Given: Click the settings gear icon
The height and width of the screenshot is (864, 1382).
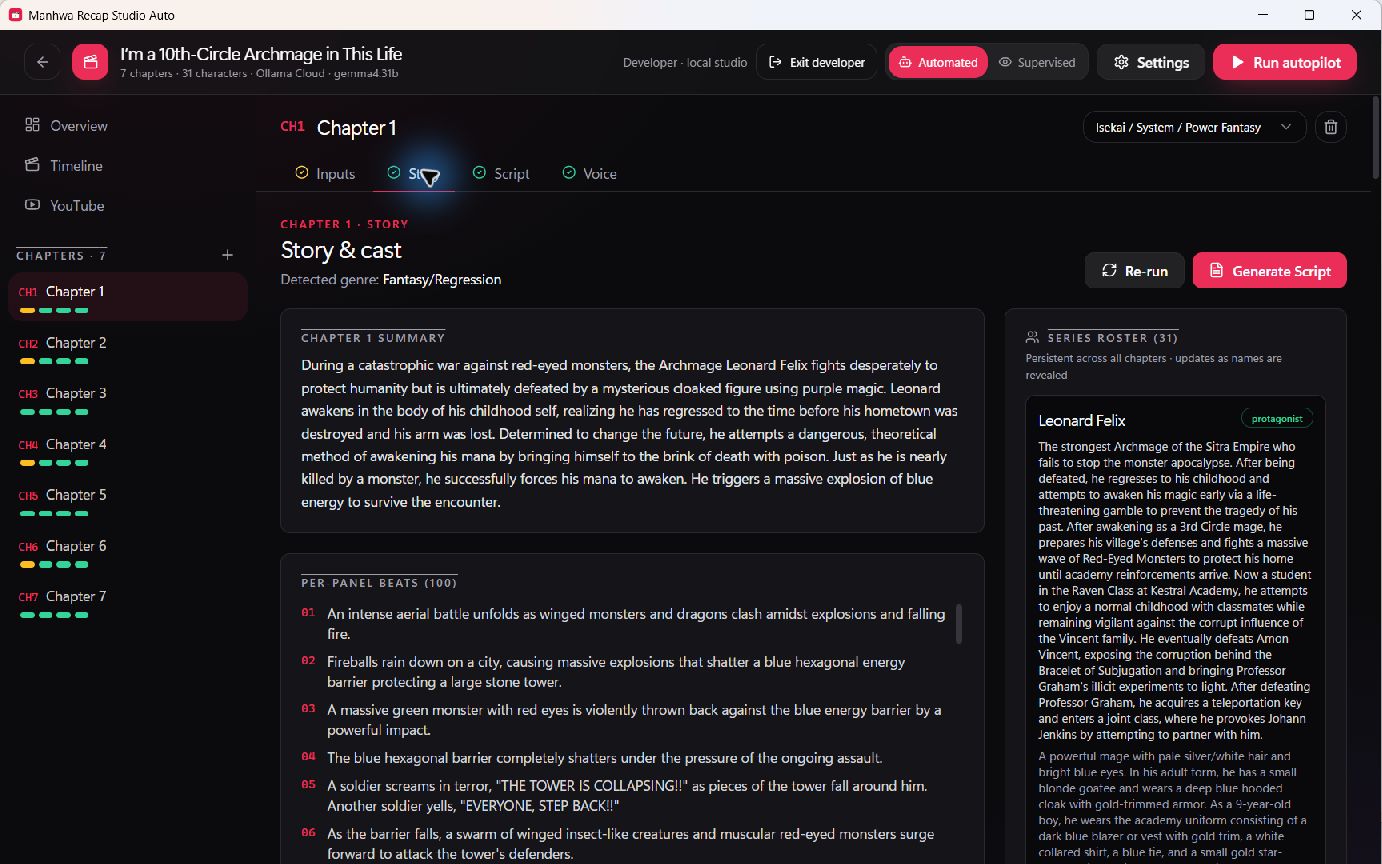Looking at the screenshot, I should [1121, 62].
